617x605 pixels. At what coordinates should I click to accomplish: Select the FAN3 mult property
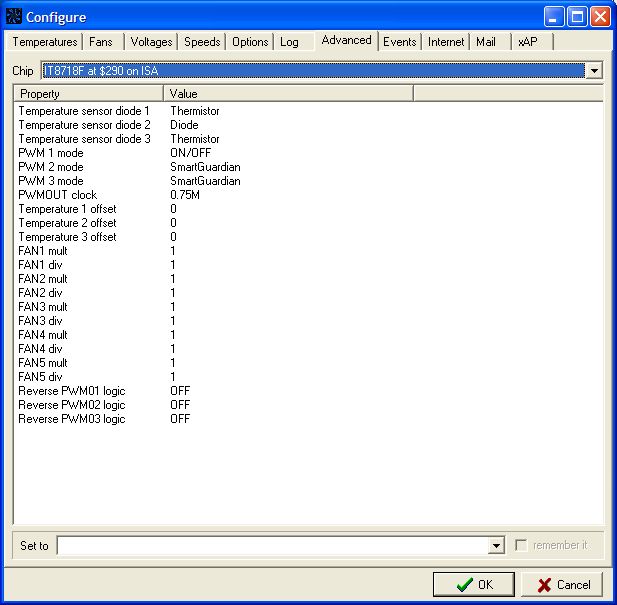(x=43, y=307)
